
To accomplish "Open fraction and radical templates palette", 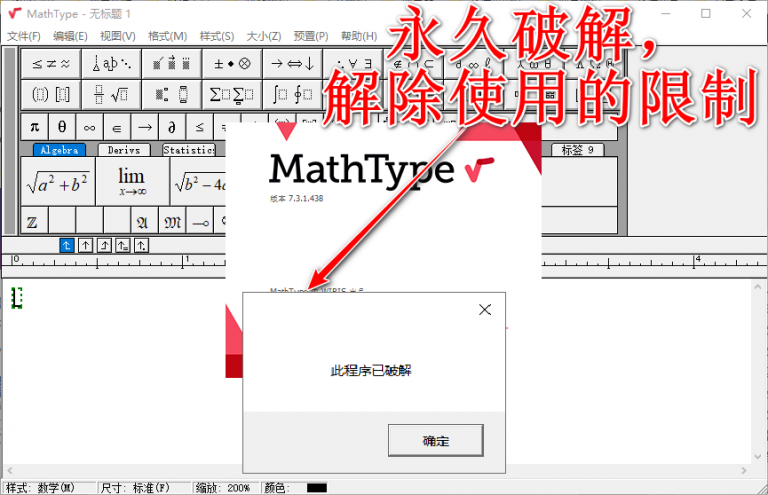I will pyautogui.click(x=112, y=94).
